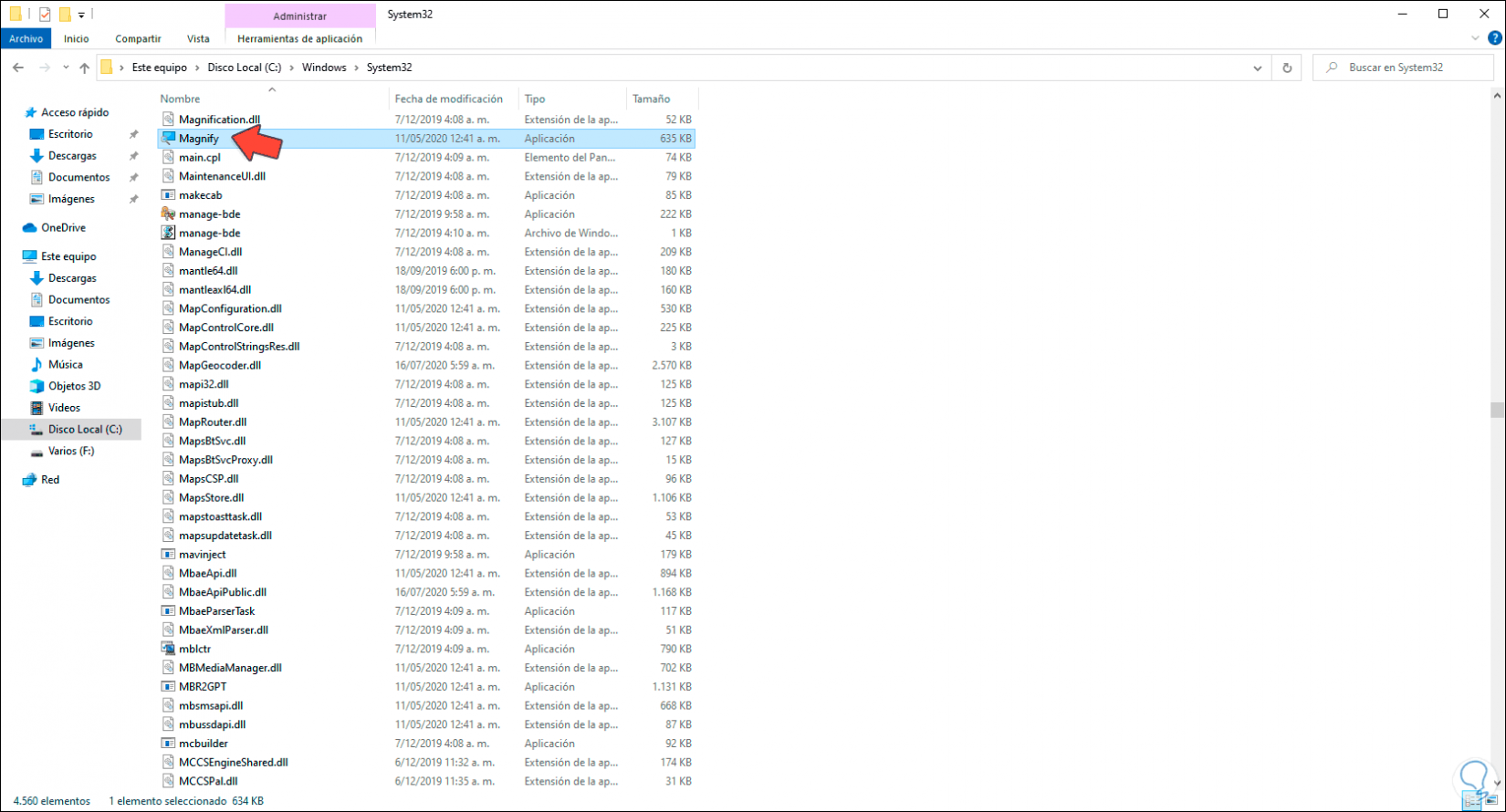Select the MCCSPal.dll file
Screen dimensions: 1506x812
[208, 781]
